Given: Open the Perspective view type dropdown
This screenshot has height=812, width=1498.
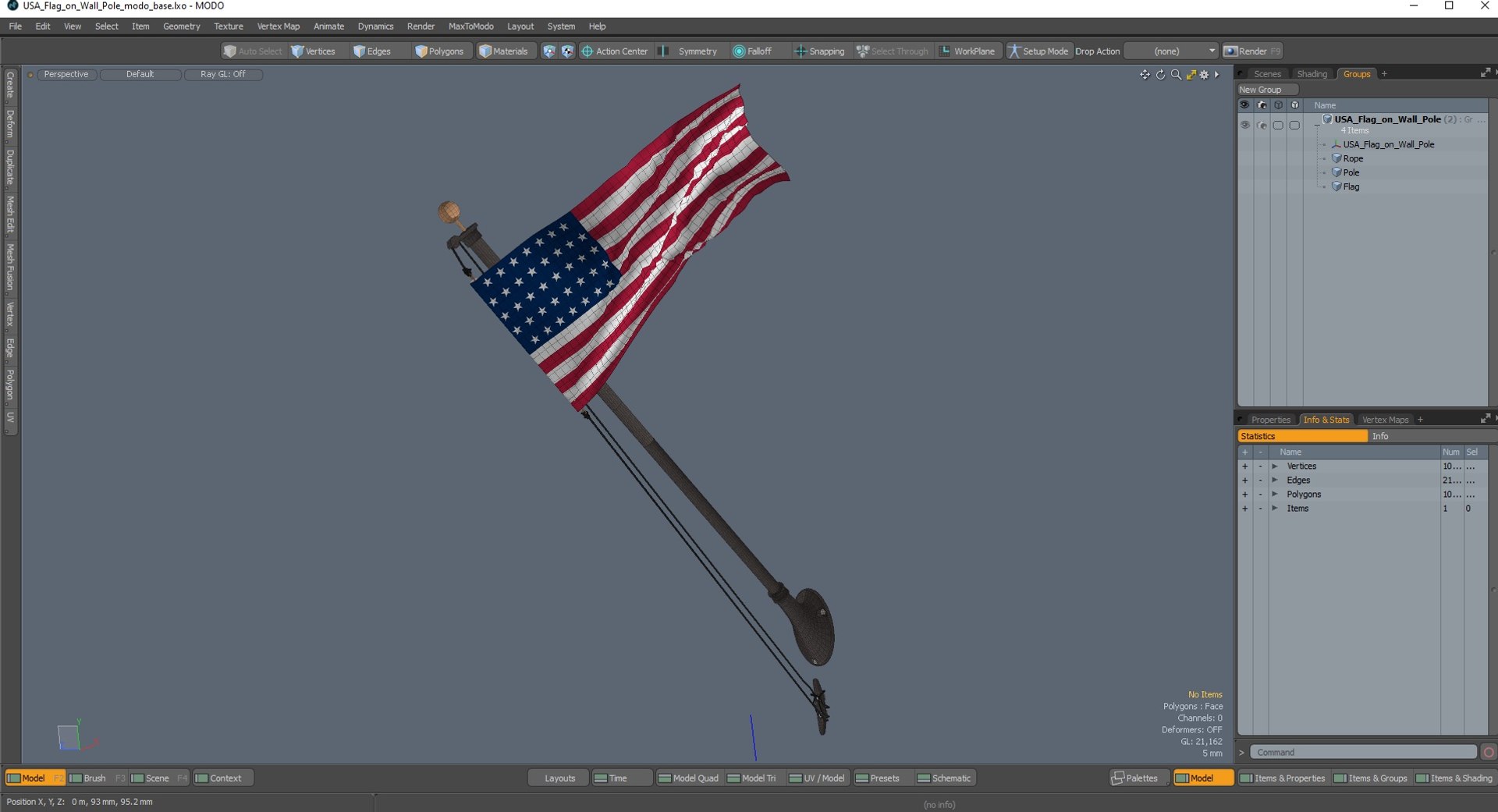Looking at the screenshot, I should point(66,74).
